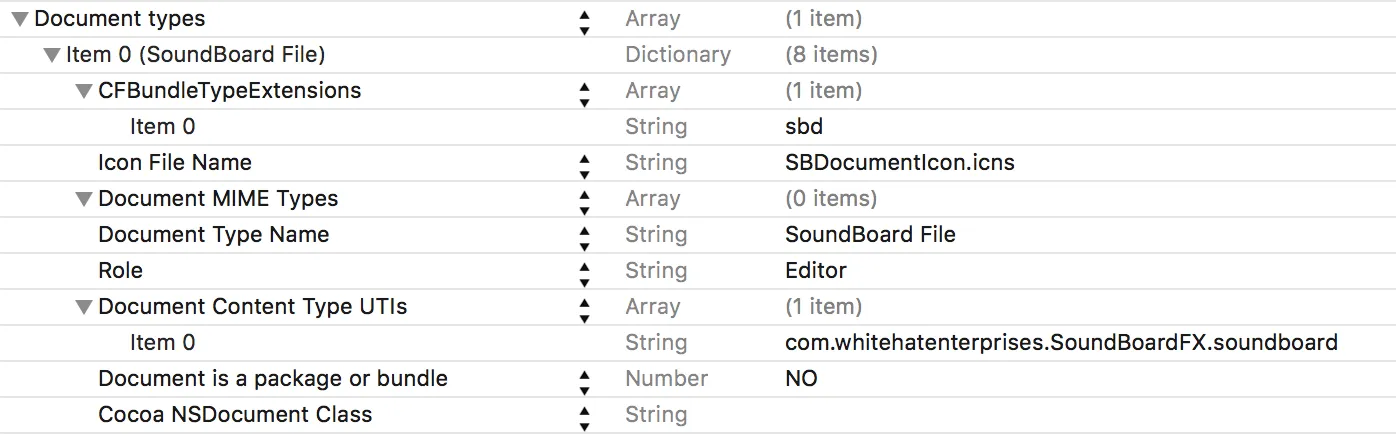Open the CFBundleTypeExtensions key stepper
This screenshot has height=436, width=1396.
coord(585,93)
